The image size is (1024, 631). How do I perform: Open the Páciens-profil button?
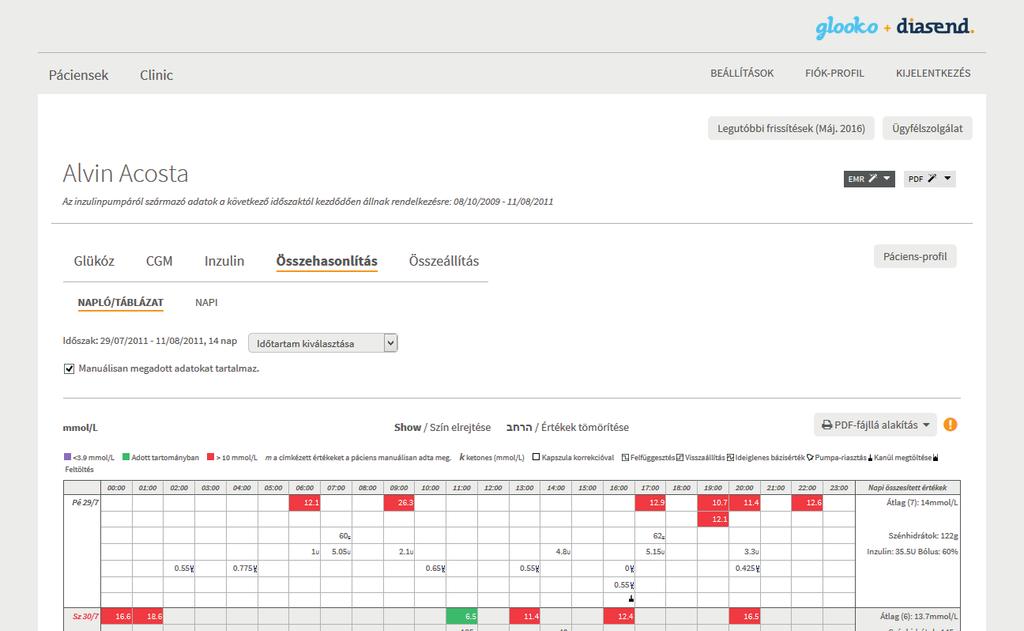click(915, 256)
